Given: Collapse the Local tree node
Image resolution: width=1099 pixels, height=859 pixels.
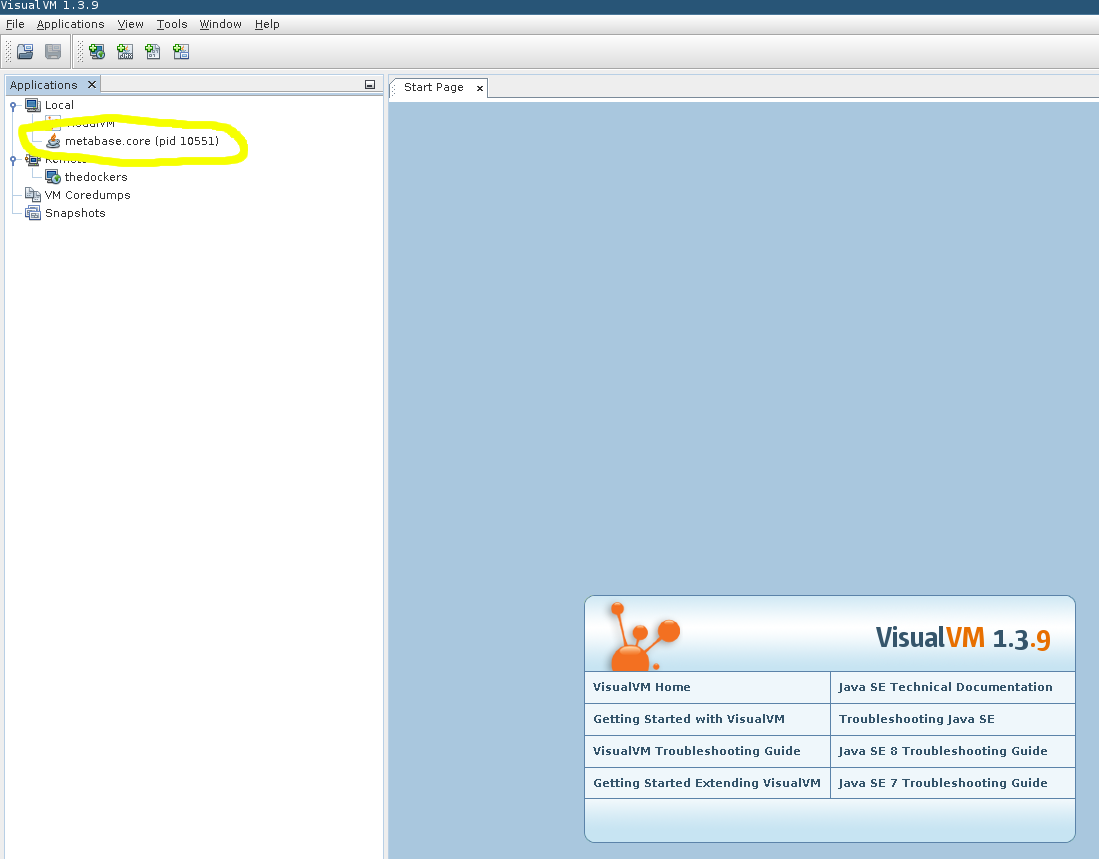Looking at the screenshot, I should tap(14, 105).
